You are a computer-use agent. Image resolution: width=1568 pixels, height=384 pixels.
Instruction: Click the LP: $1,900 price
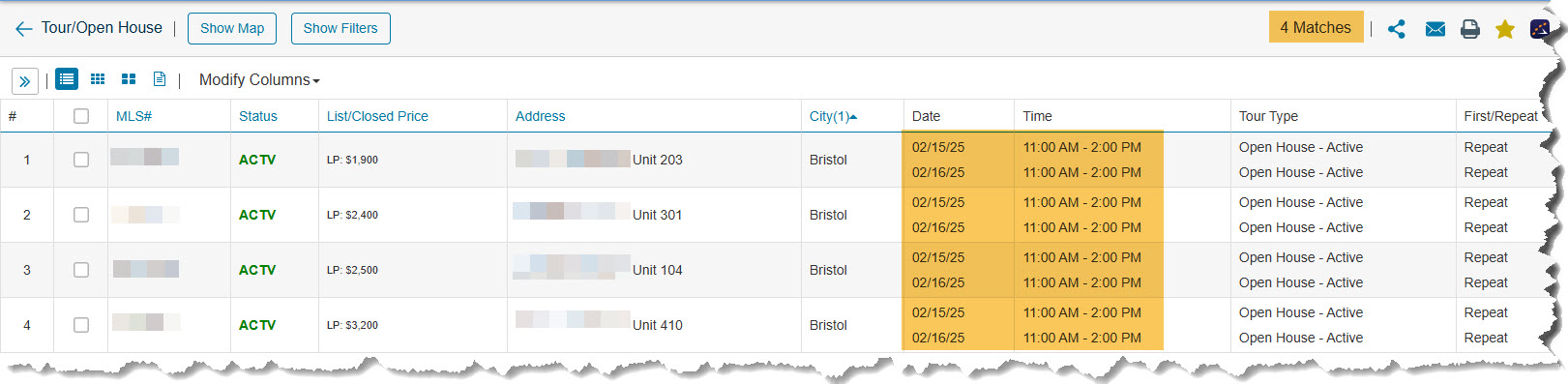point(352,160)
